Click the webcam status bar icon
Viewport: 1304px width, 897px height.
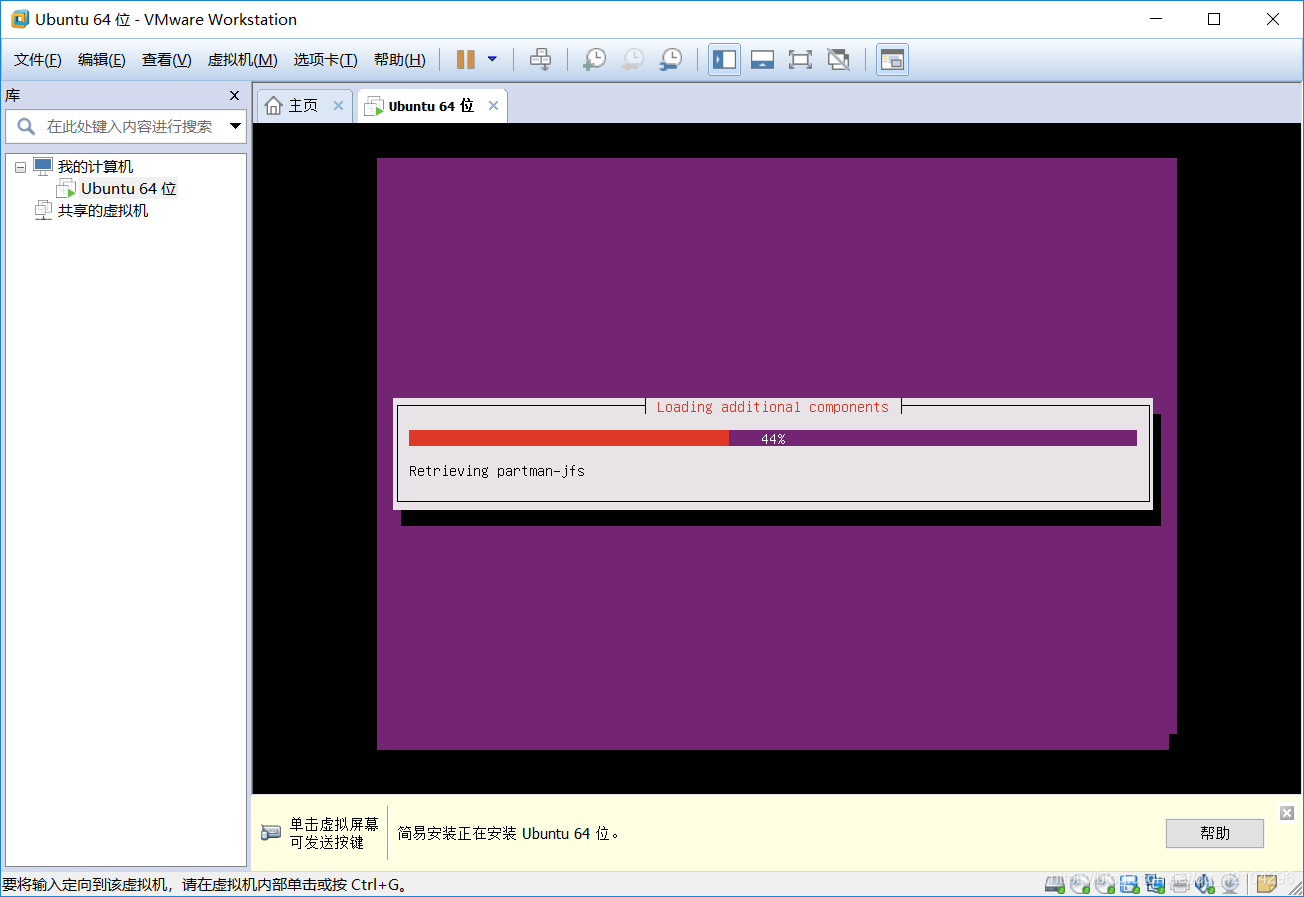click(1231, 883)
